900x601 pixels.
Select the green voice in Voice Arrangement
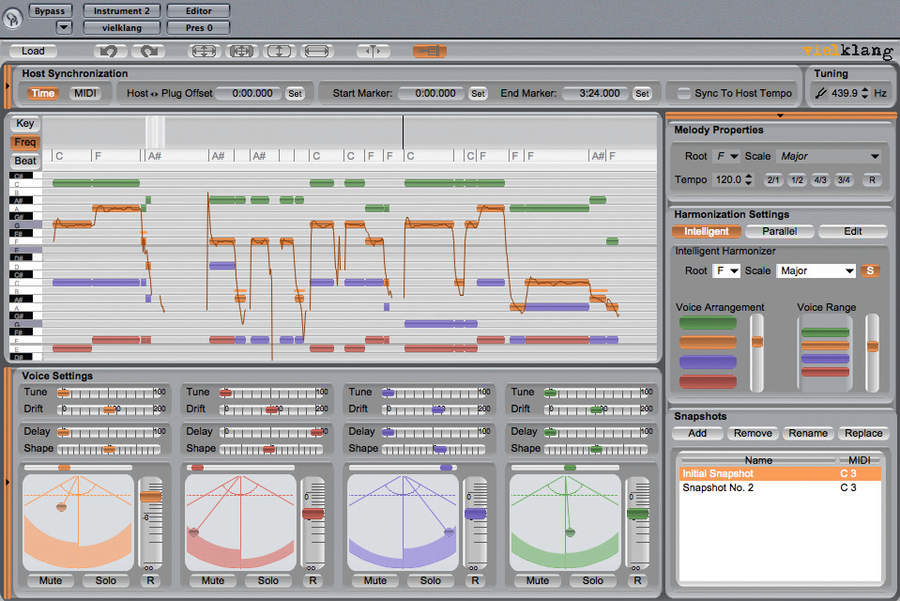pos(708,323)
